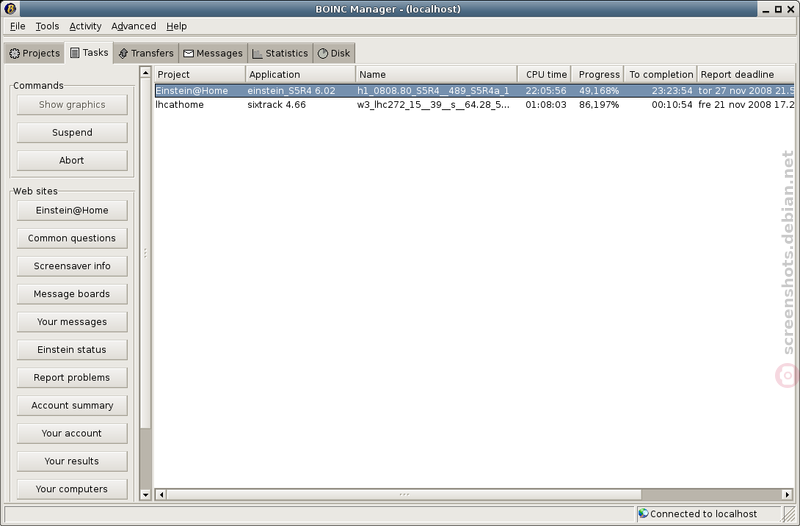Click progress value 49,168%
This screenshot has width=800, height=526.
coord(599,91)
